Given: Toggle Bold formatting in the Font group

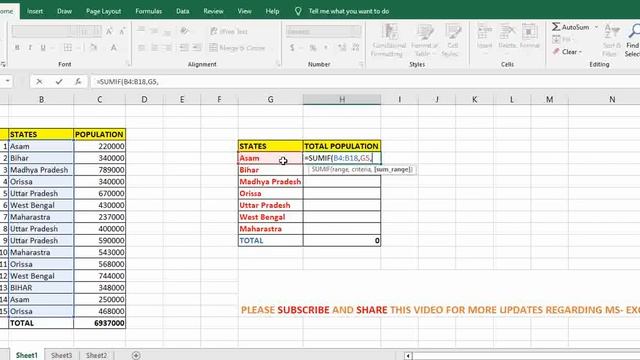Looking at the screenshot, I should point(17,48).
